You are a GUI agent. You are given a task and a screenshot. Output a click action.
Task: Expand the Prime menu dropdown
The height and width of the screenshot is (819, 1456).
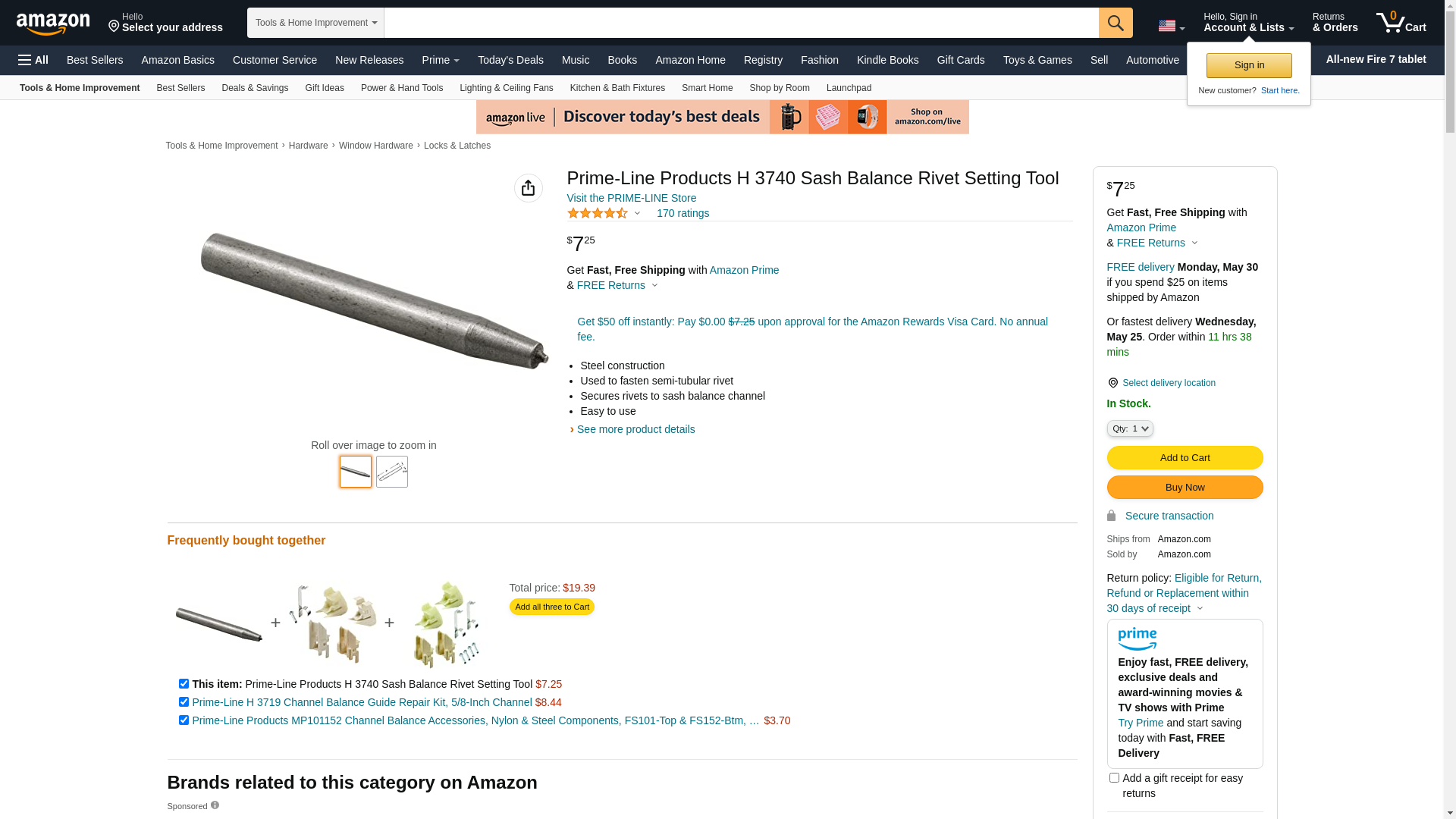(441, 60)
